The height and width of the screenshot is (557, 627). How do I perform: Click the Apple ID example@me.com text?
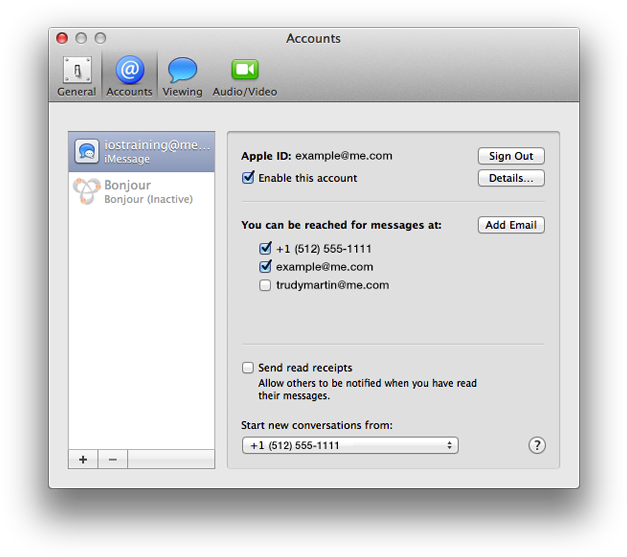(317, 156)
